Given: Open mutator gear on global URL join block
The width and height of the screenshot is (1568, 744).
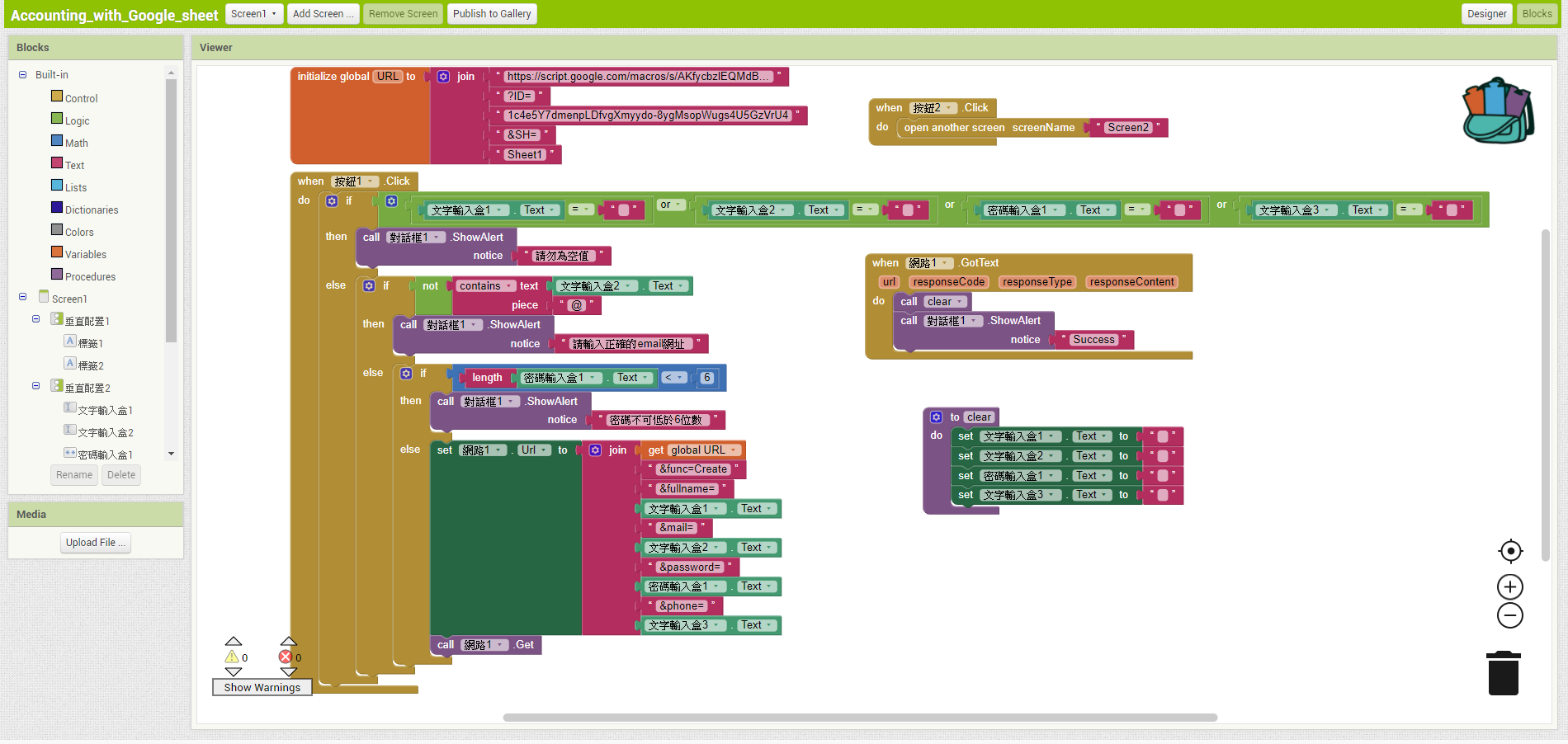Looking at the screenshot, I should 443,77.
